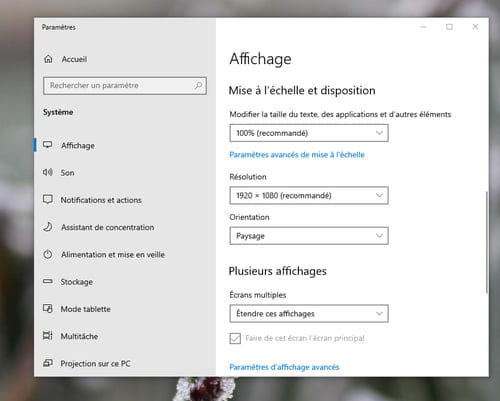Click the Mode tablette icon

pyautogui.click(x=48, y=309)
